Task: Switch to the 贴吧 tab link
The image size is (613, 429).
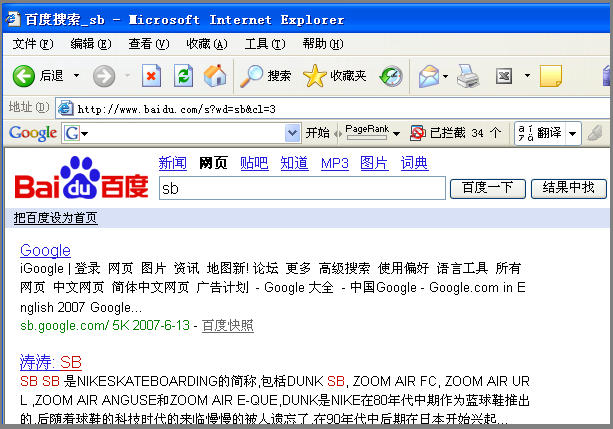Action: coord(254,163)
